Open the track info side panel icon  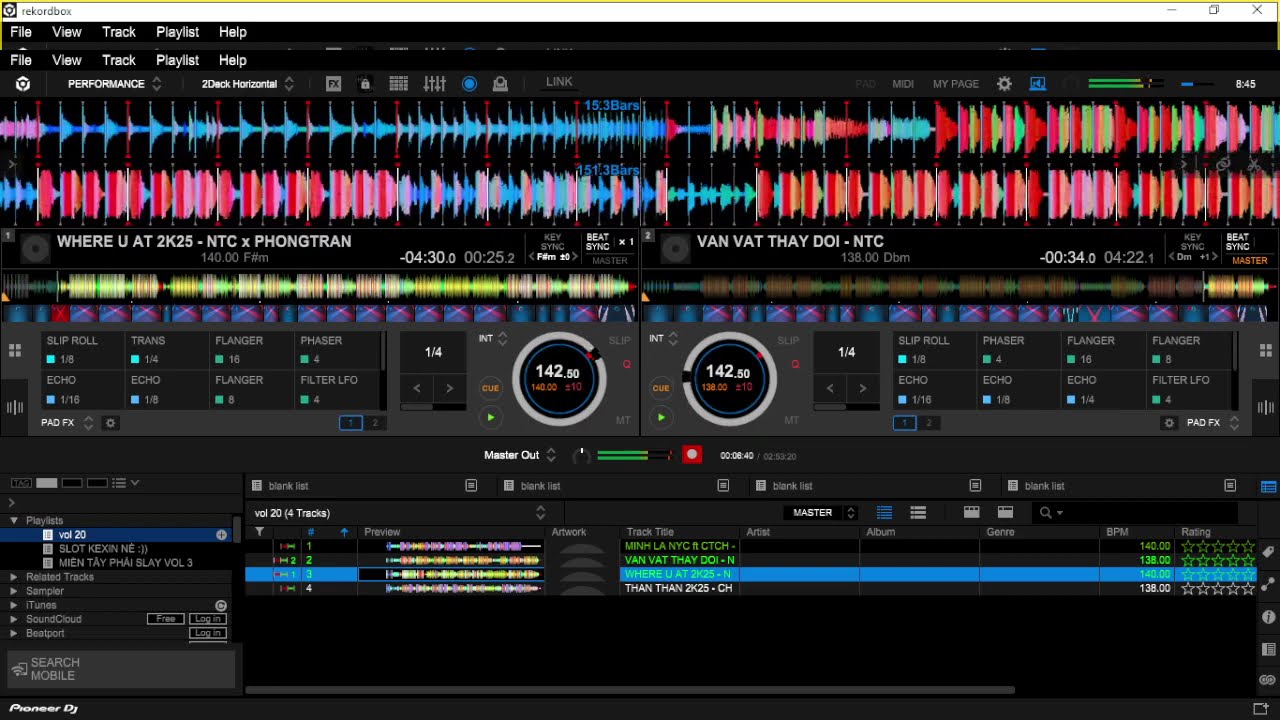coord(1268,617)
